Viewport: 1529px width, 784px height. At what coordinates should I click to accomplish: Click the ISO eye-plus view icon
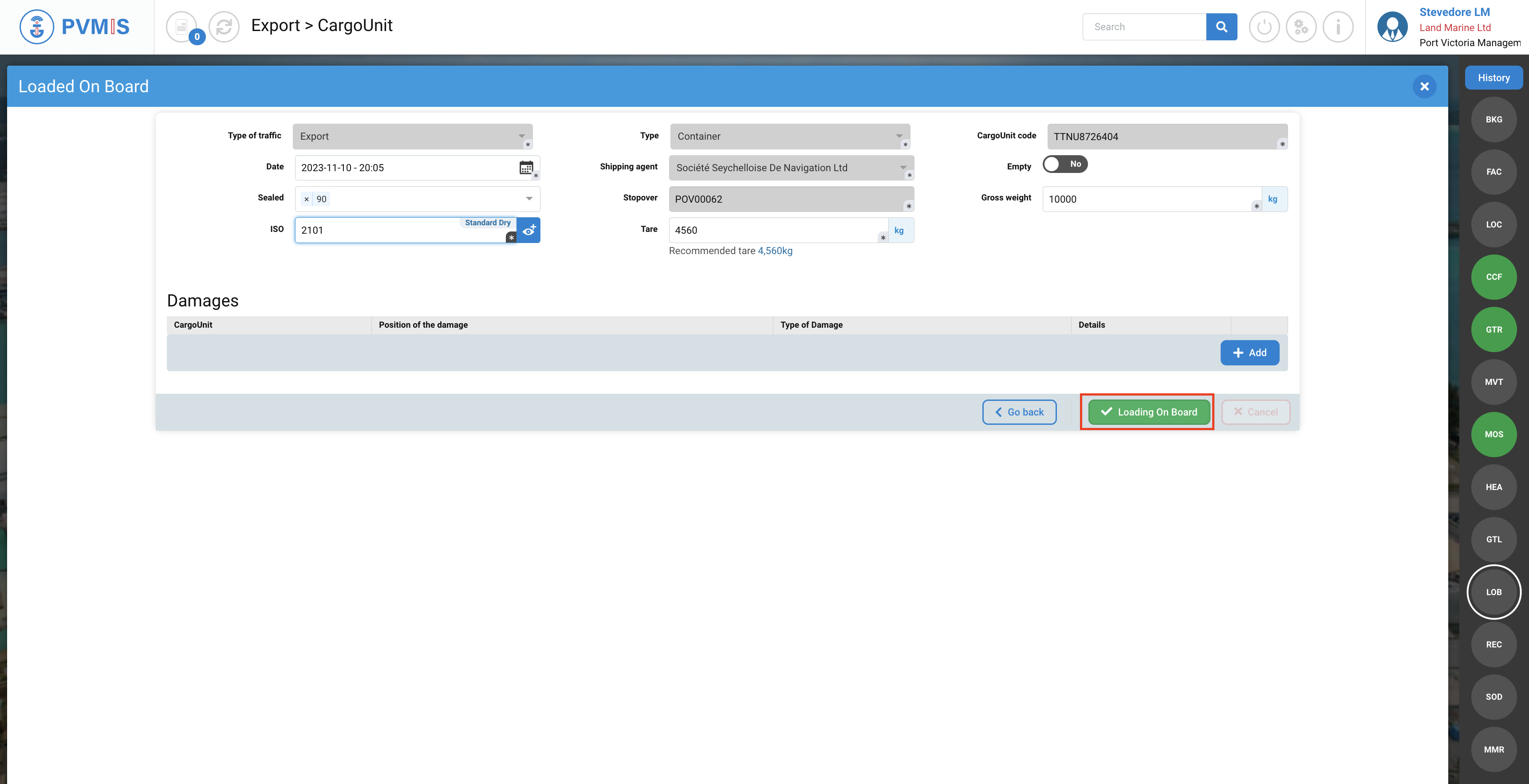point(529,230)
